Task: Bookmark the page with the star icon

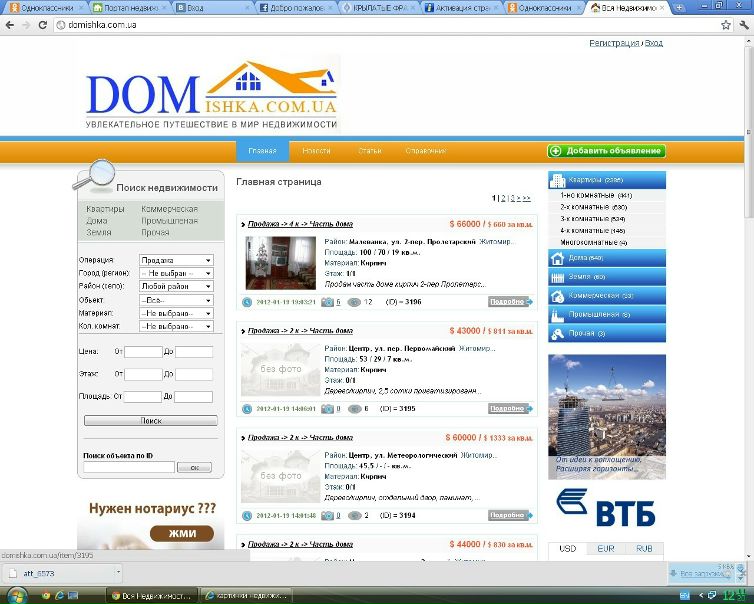Action: point(726,25)
